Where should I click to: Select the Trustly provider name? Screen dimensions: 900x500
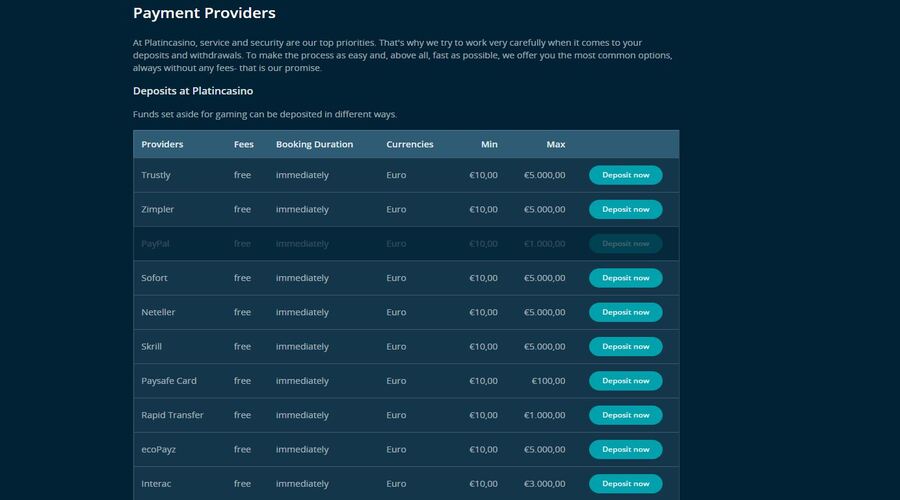(156, 175)
